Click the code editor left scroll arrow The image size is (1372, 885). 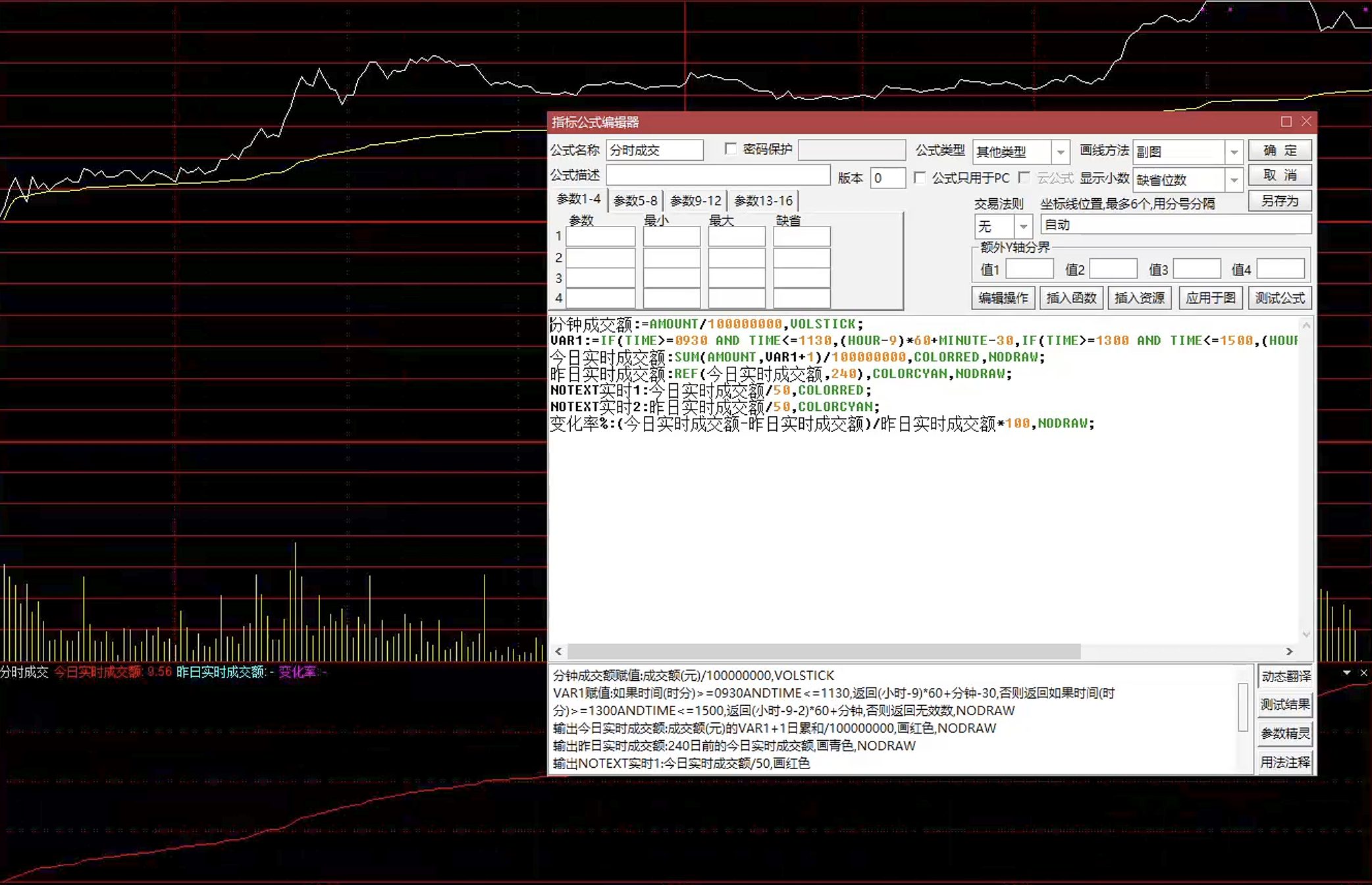click(558, 651)
